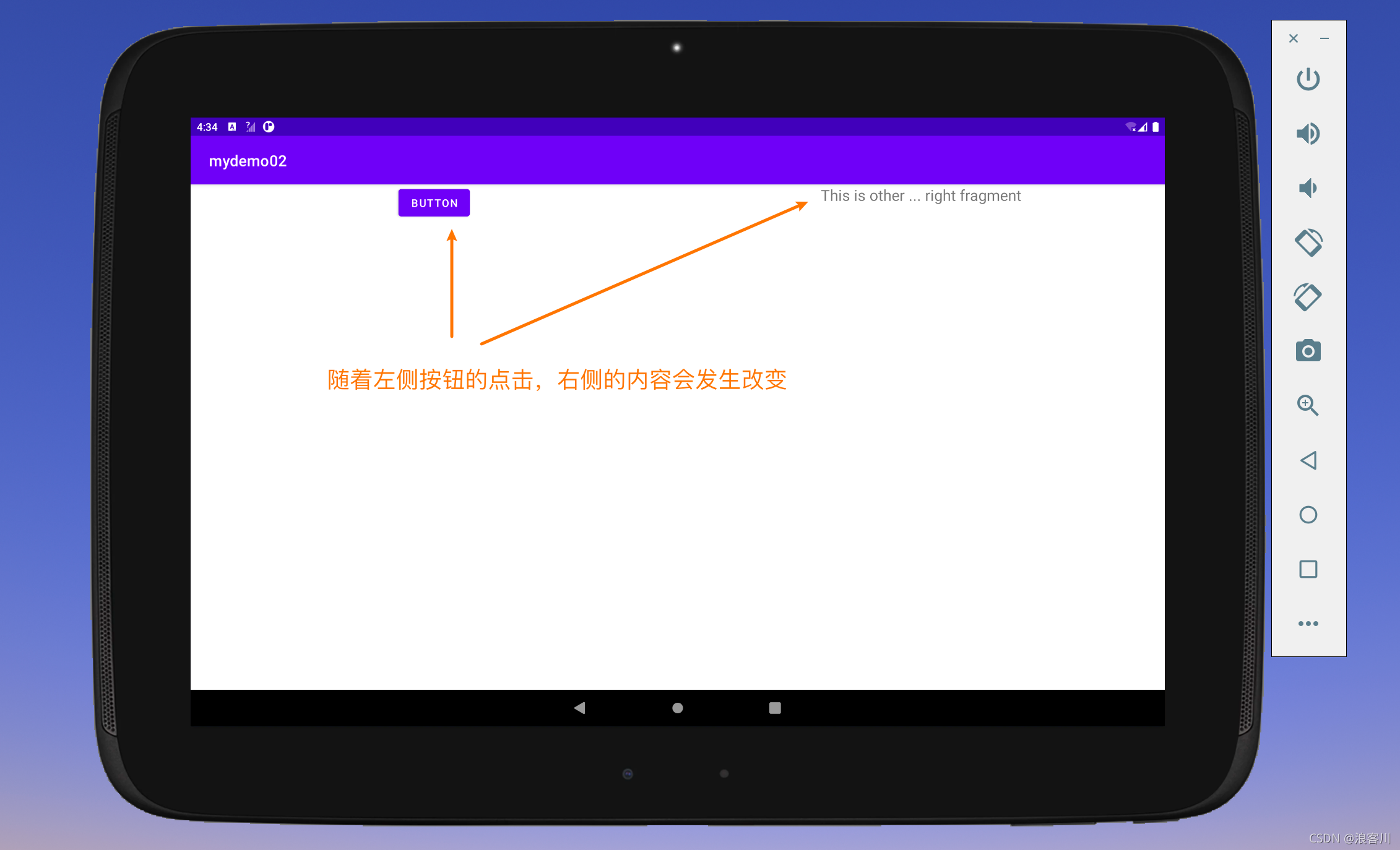Select the volume down control

click(x=1308, y=189)
